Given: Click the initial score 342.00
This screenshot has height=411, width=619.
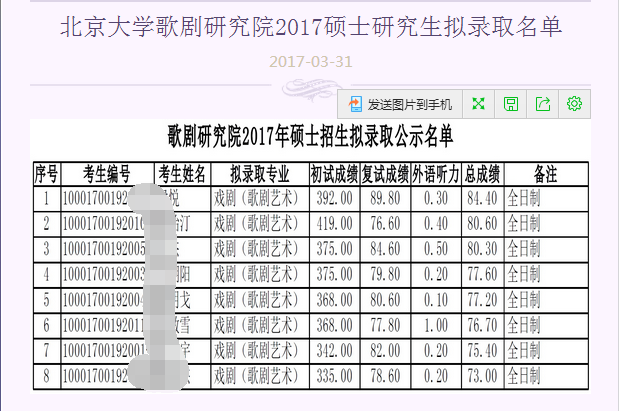Looking at the screenshot, I should pyautogui.click(x=334, y=351).
